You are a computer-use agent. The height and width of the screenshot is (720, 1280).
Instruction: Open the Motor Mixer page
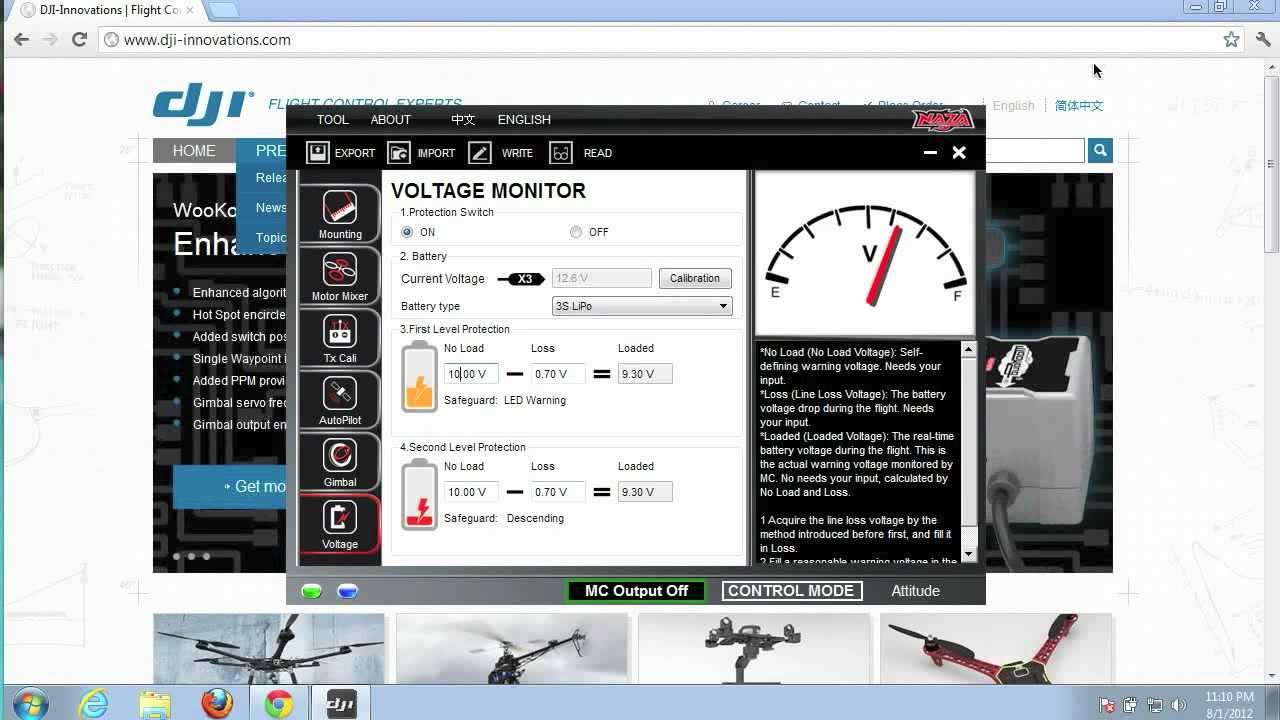(x=340, y=276)
